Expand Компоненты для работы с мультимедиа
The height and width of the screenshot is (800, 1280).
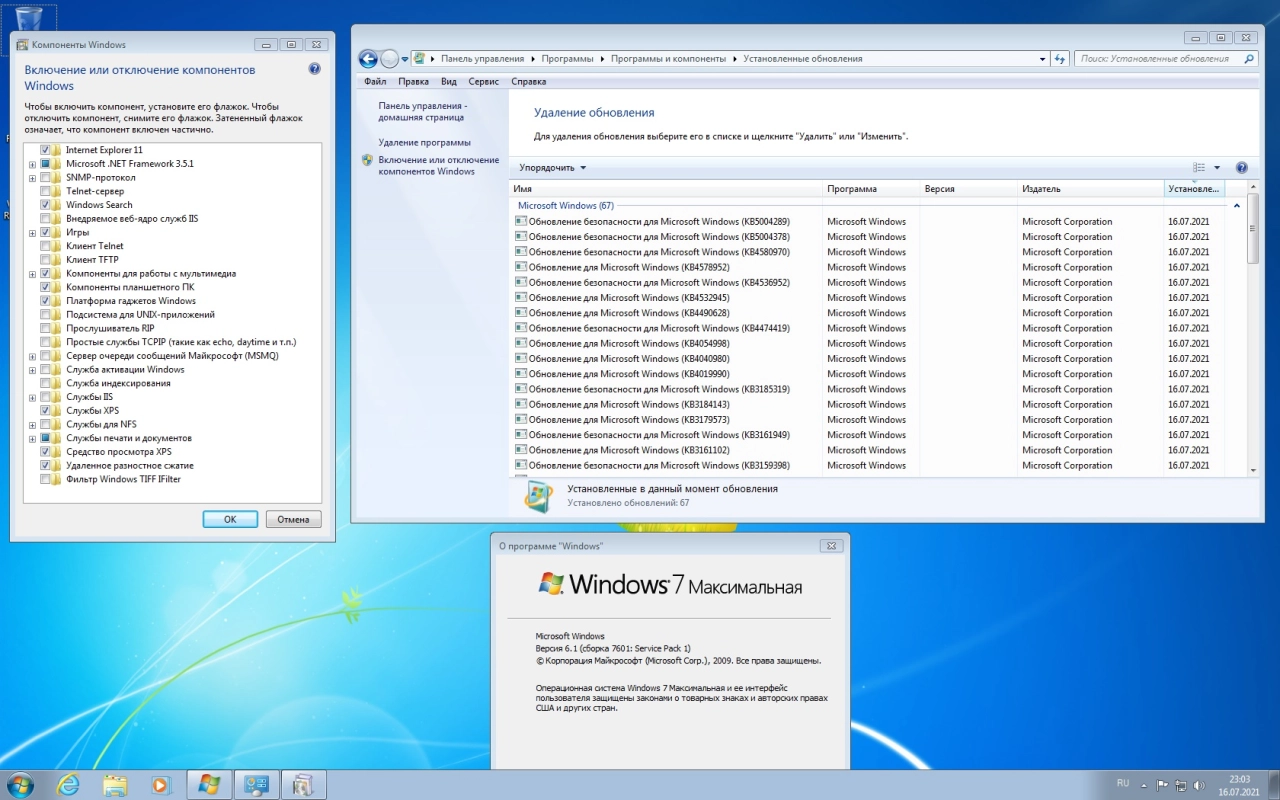[32, 274]
